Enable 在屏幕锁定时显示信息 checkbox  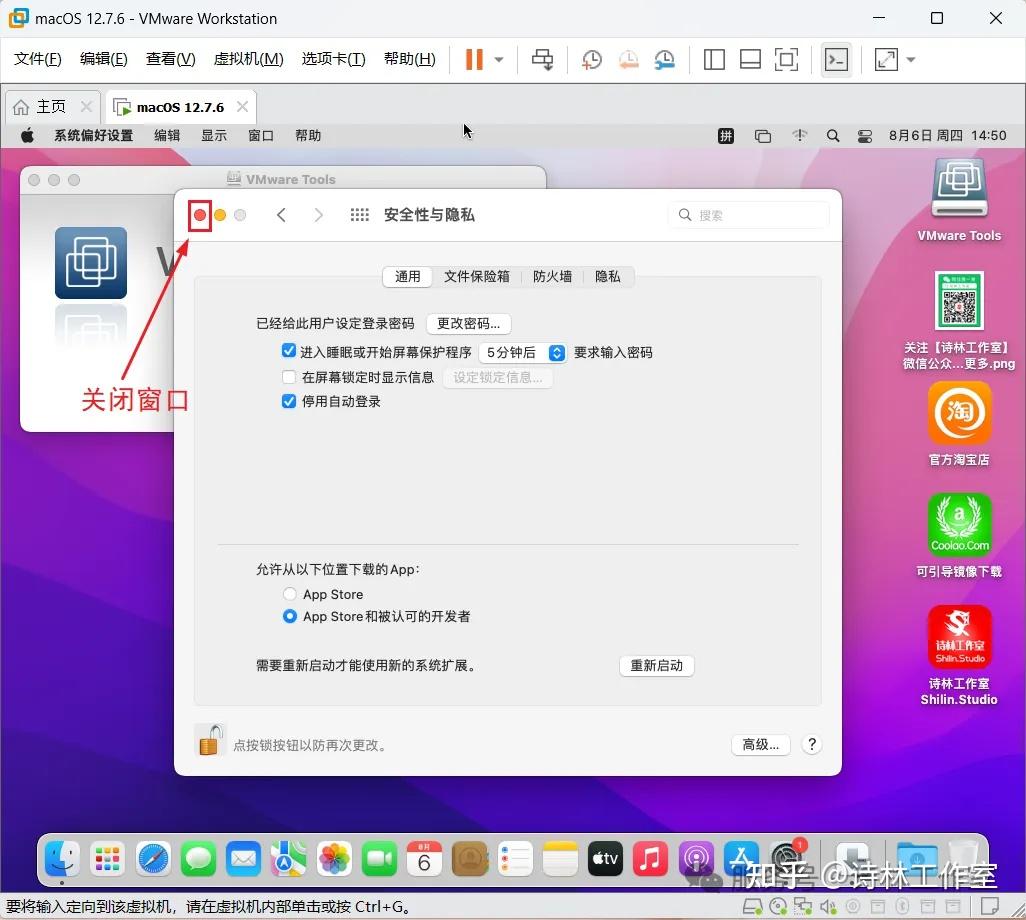tap(289, 377)
